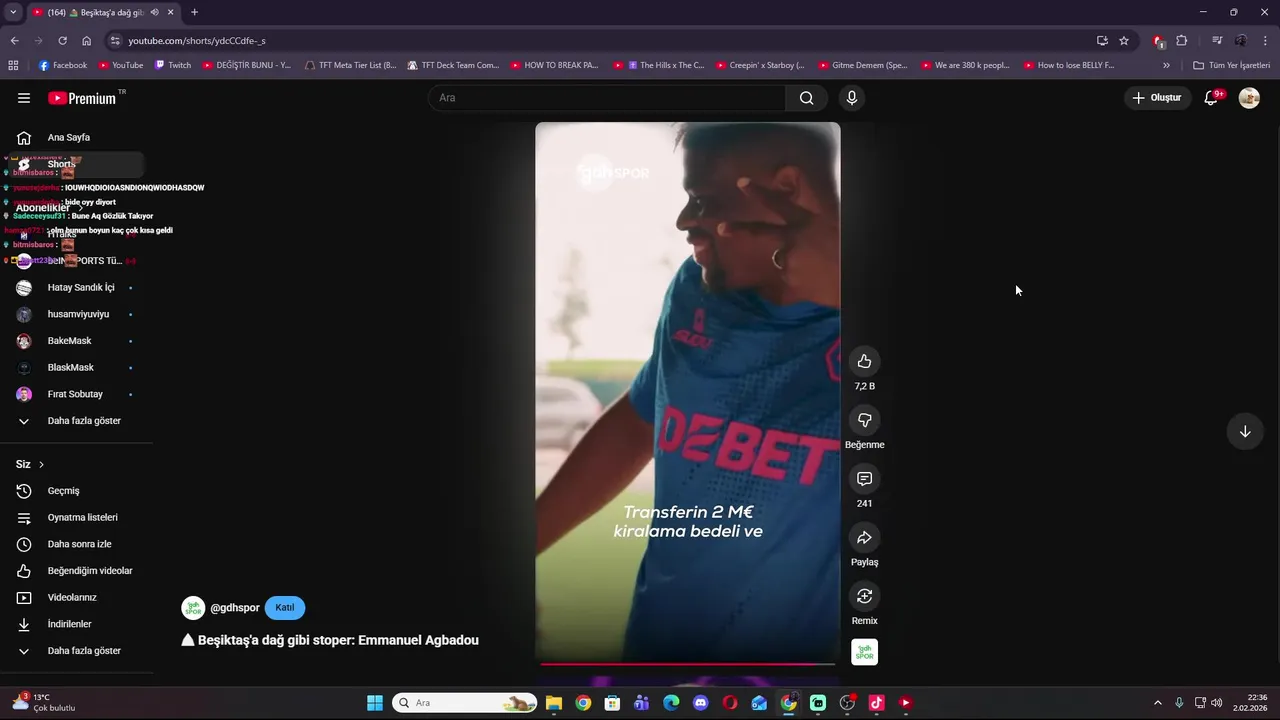Open Oynatma listeleri
The image size is (1280, 720).
pyautogui.click(x=76, y=518)
